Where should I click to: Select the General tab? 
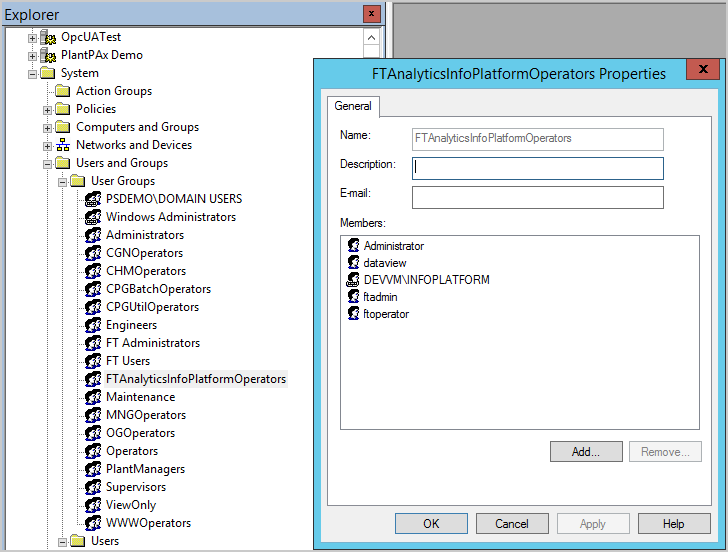[353, 106]
